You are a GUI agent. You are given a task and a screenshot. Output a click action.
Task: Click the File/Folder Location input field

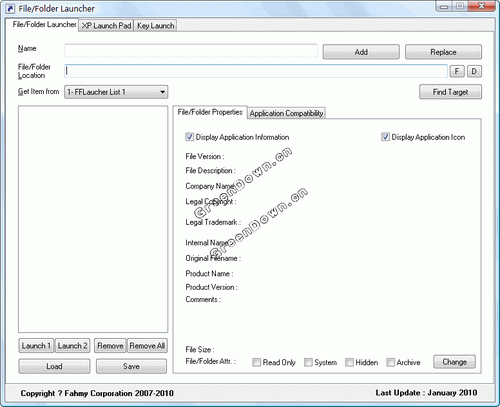256,71
